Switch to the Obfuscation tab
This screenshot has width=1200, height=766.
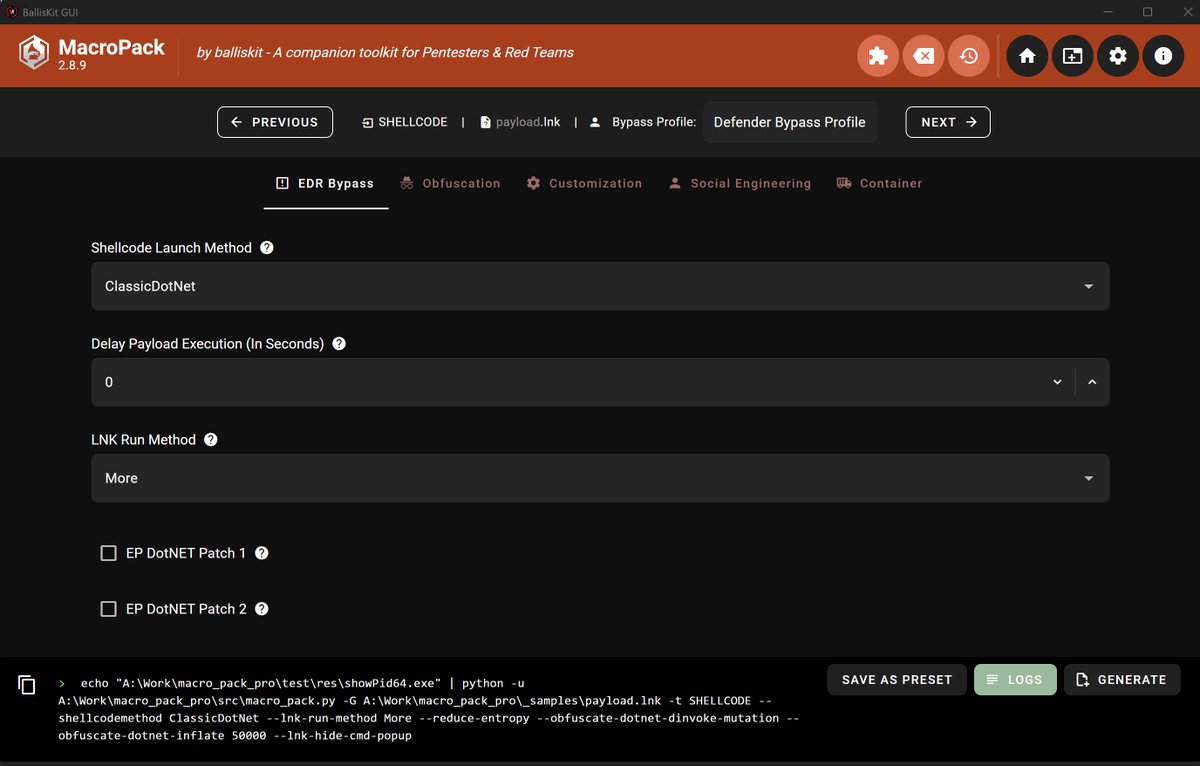(x=450, y=184)
